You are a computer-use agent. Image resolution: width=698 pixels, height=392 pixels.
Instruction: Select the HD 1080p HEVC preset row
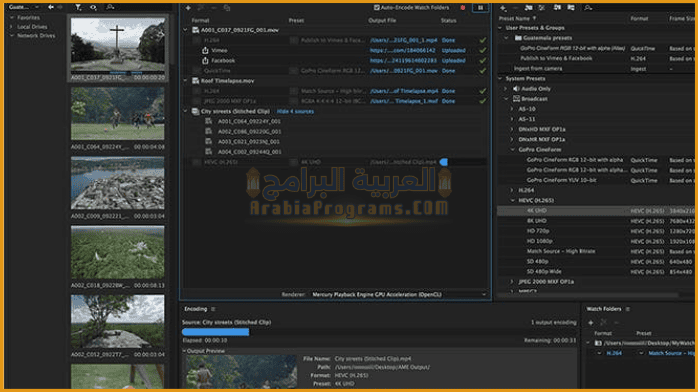click(x=595, y=241)
